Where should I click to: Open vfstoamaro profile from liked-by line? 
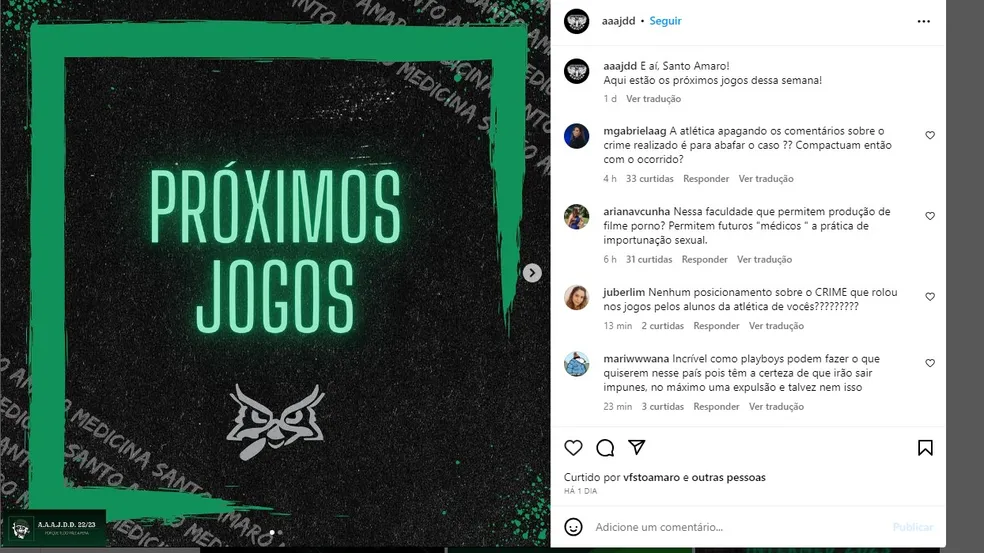click(x=651, y=477)
